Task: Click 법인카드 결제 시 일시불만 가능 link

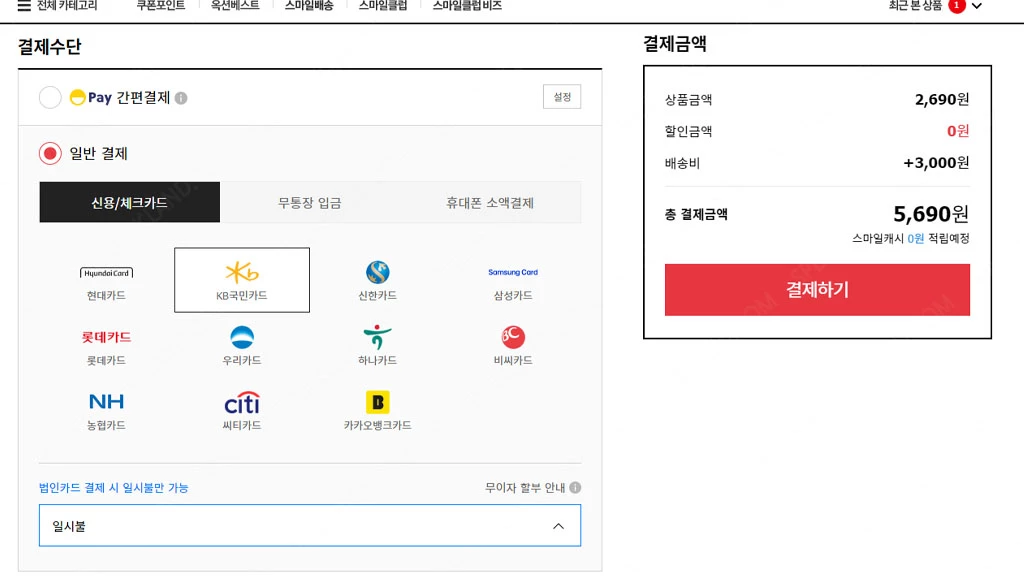Action: [114, 488]
